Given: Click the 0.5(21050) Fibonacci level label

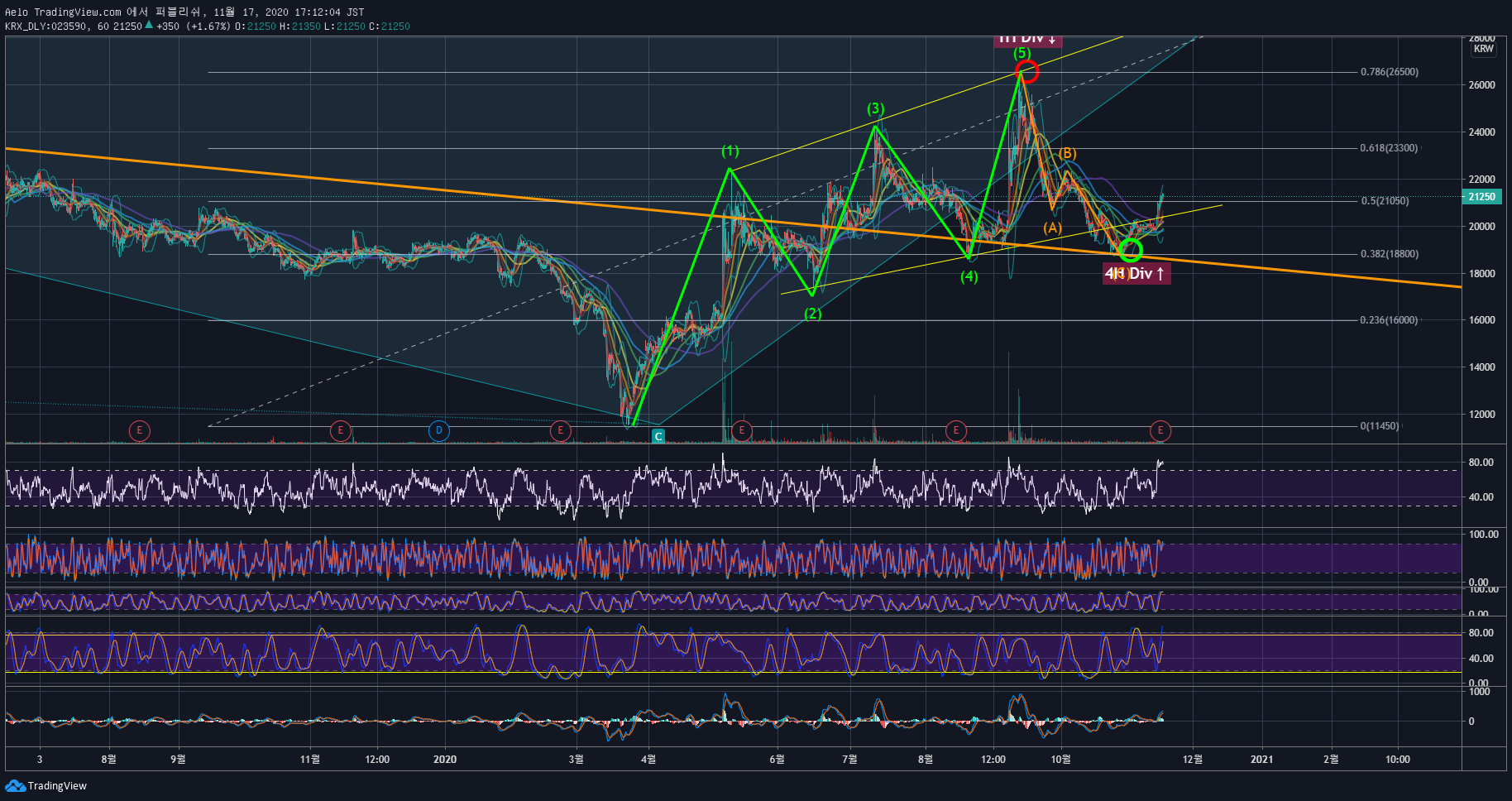Looking at the screenshot, I should (1385, 201).
